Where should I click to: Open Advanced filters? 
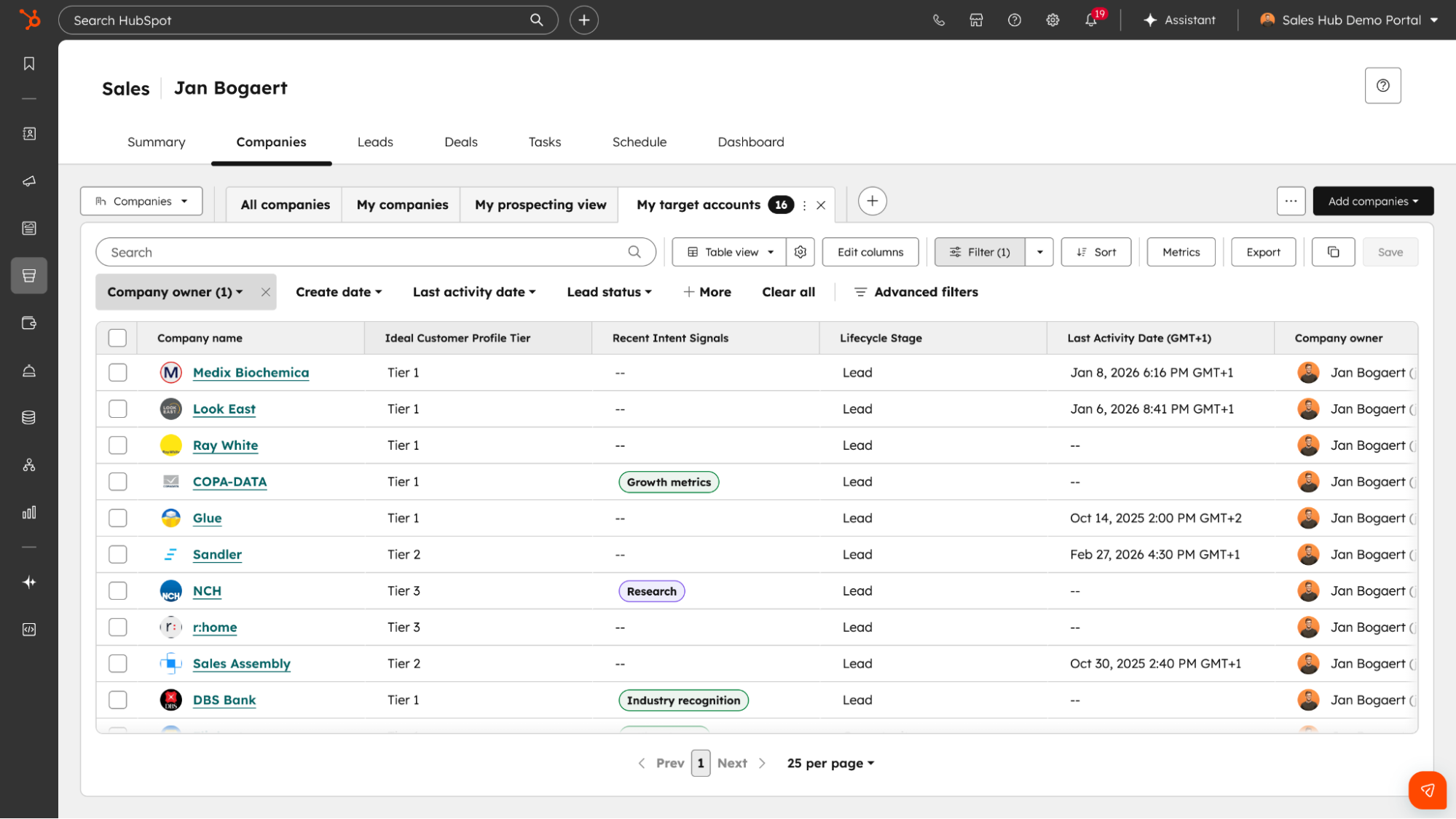(916, 293)
